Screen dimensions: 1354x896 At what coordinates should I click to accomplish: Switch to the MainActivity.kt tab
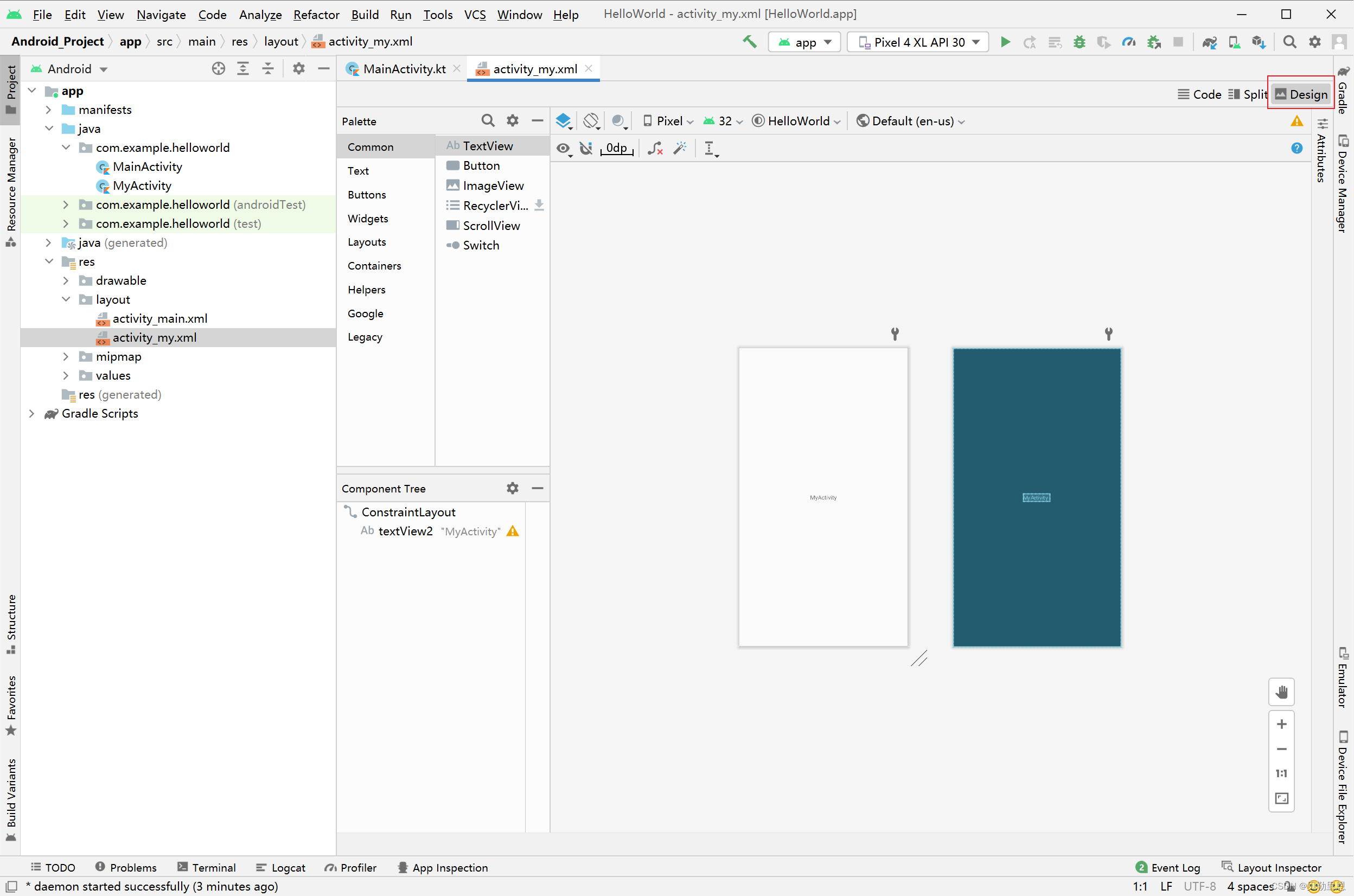coord(403,69)
